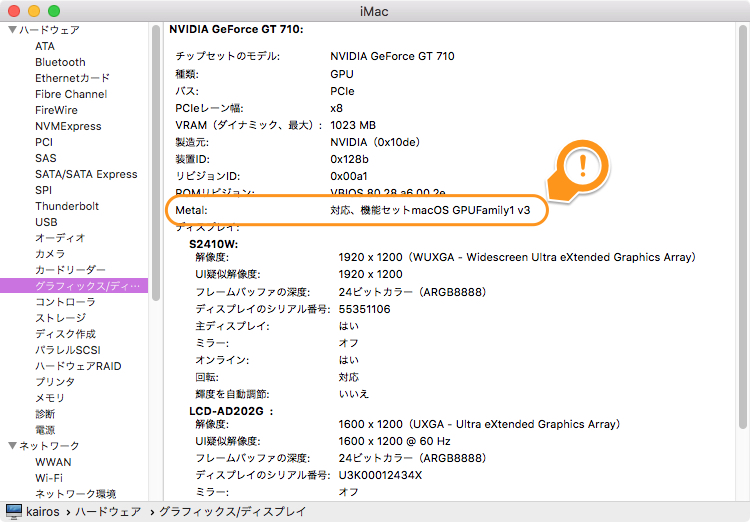This screenshot has width=750, height=522.
Task: Select ATA in the sidebar
Action: [45, 46]
